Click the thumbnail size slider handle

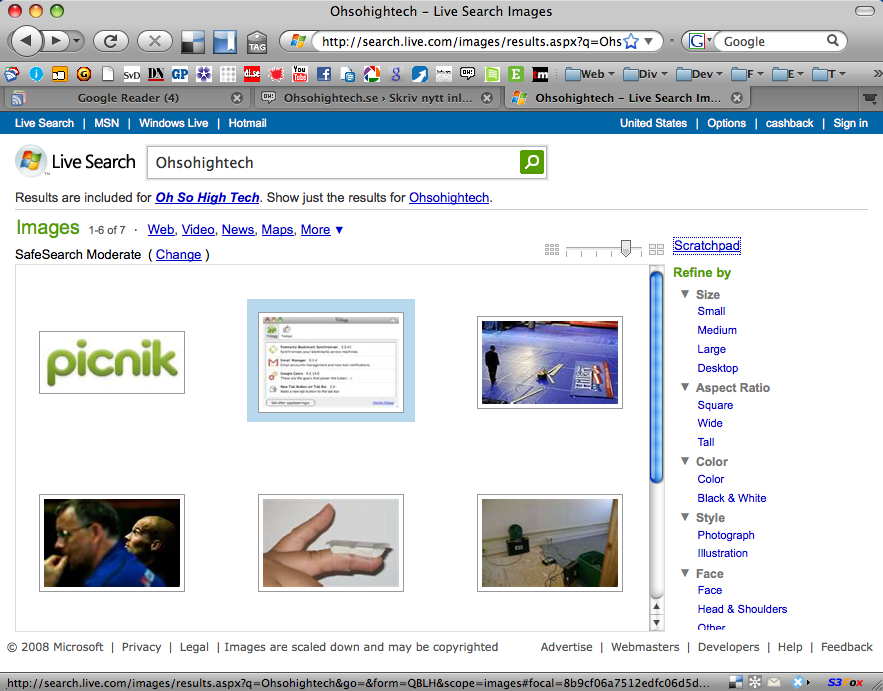tap(626, 248)
